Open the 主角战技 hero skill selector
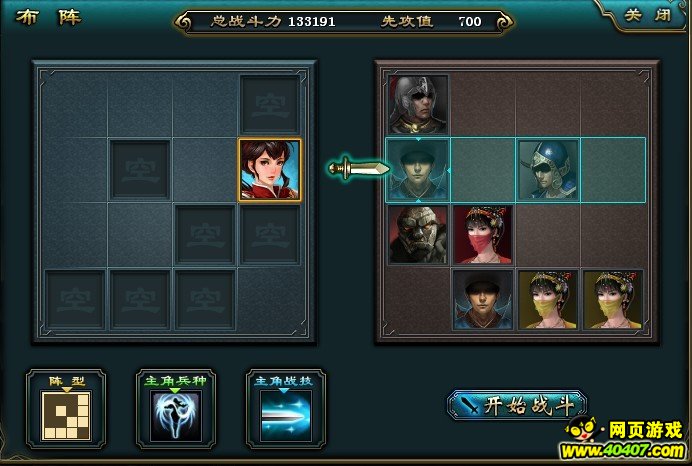This screenshot has width=692, height=466. tap(286, 409)
